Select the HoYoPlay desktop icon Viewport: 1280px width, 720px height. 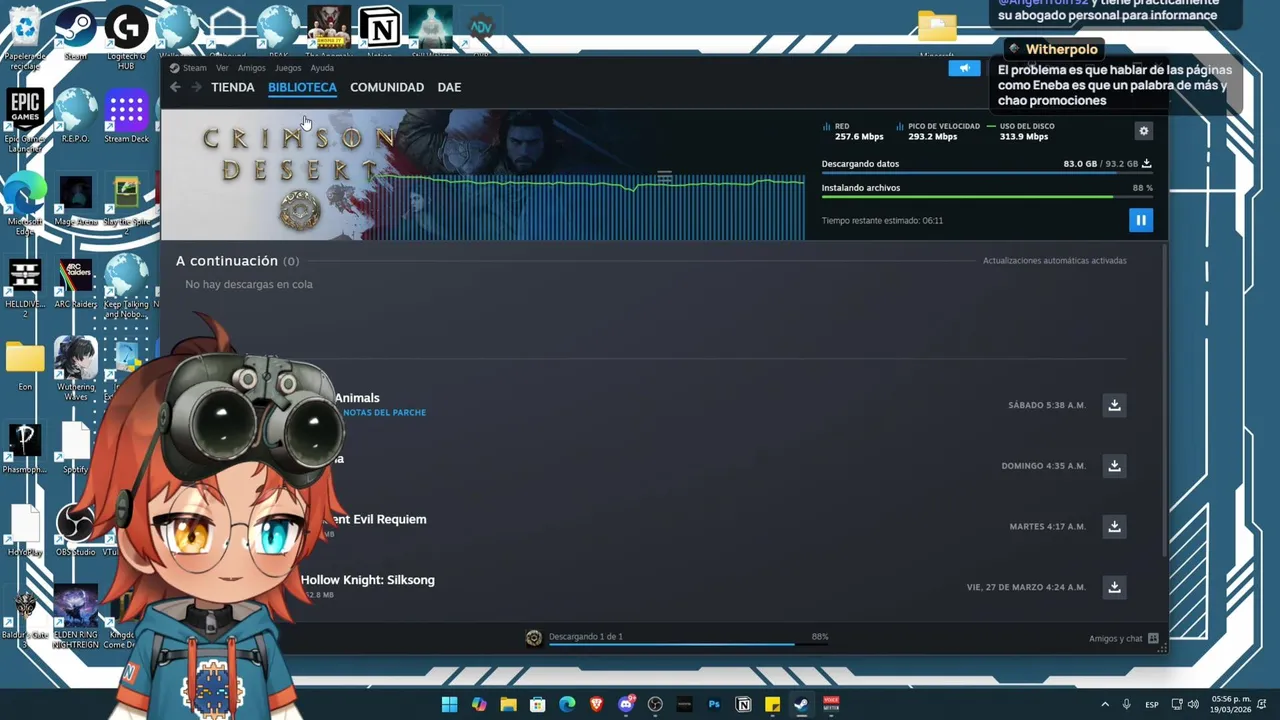click(x=25, y=530)
